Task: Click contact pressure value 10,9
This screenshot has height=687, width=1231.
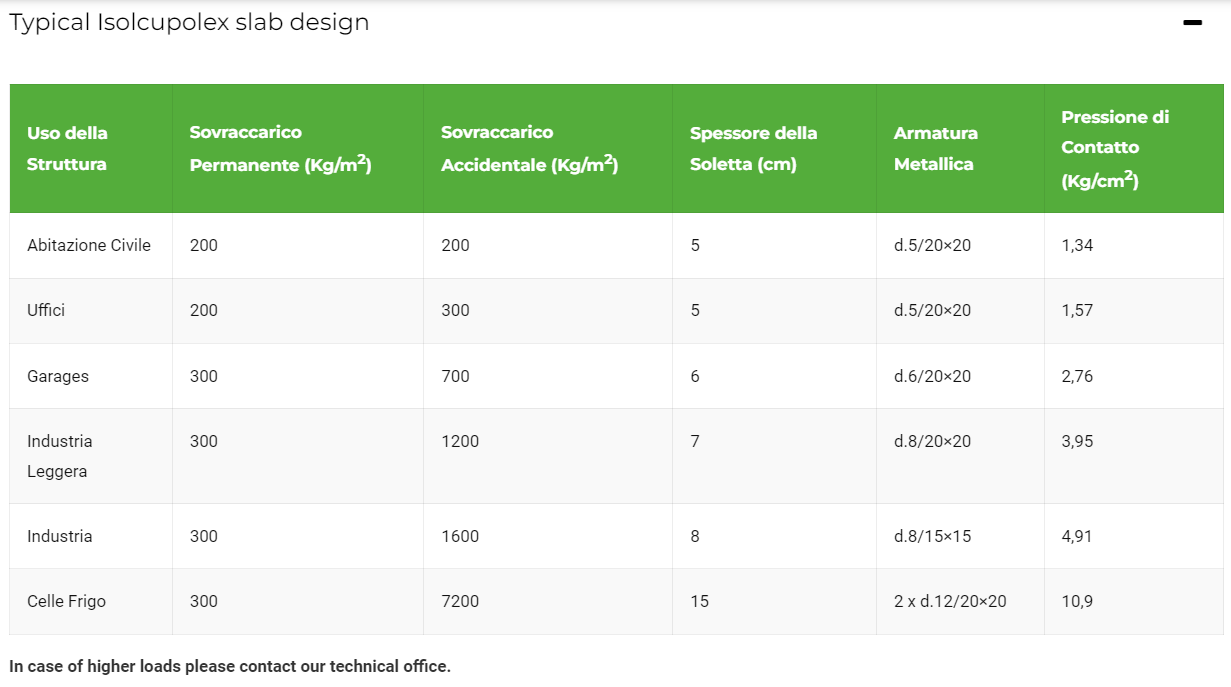Action: click(x=1134, y=601)
